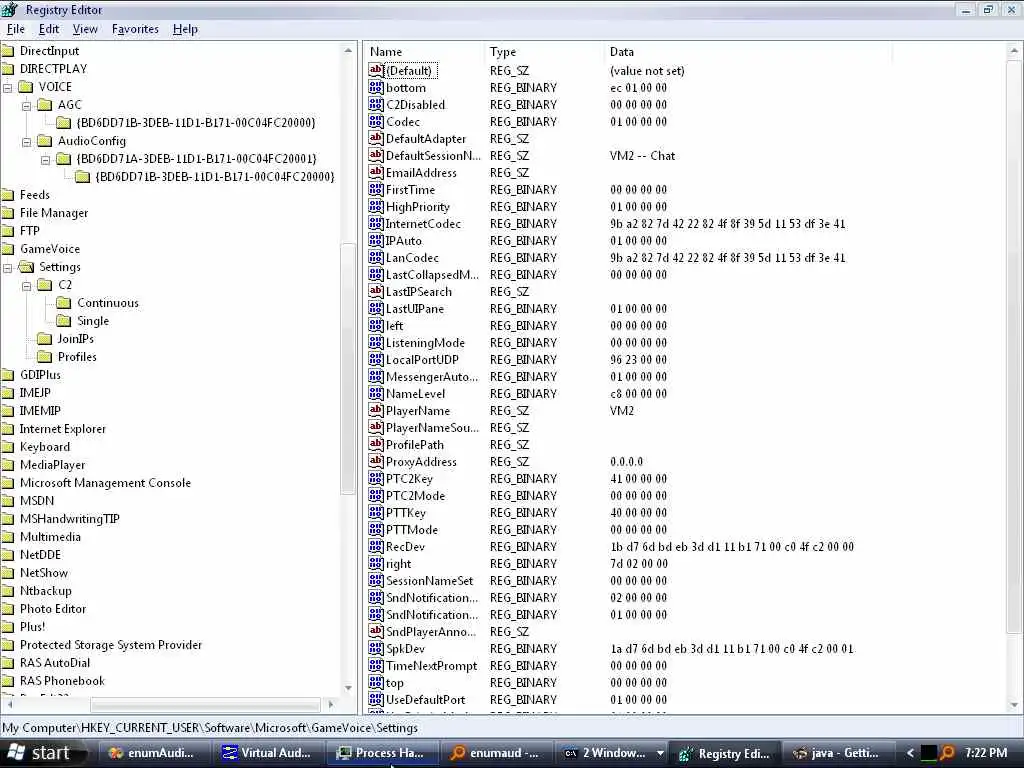Select the ListeningMode value name
This screenshot has width=1024, height=768.
pyautogui.click(x=425, y=342)
